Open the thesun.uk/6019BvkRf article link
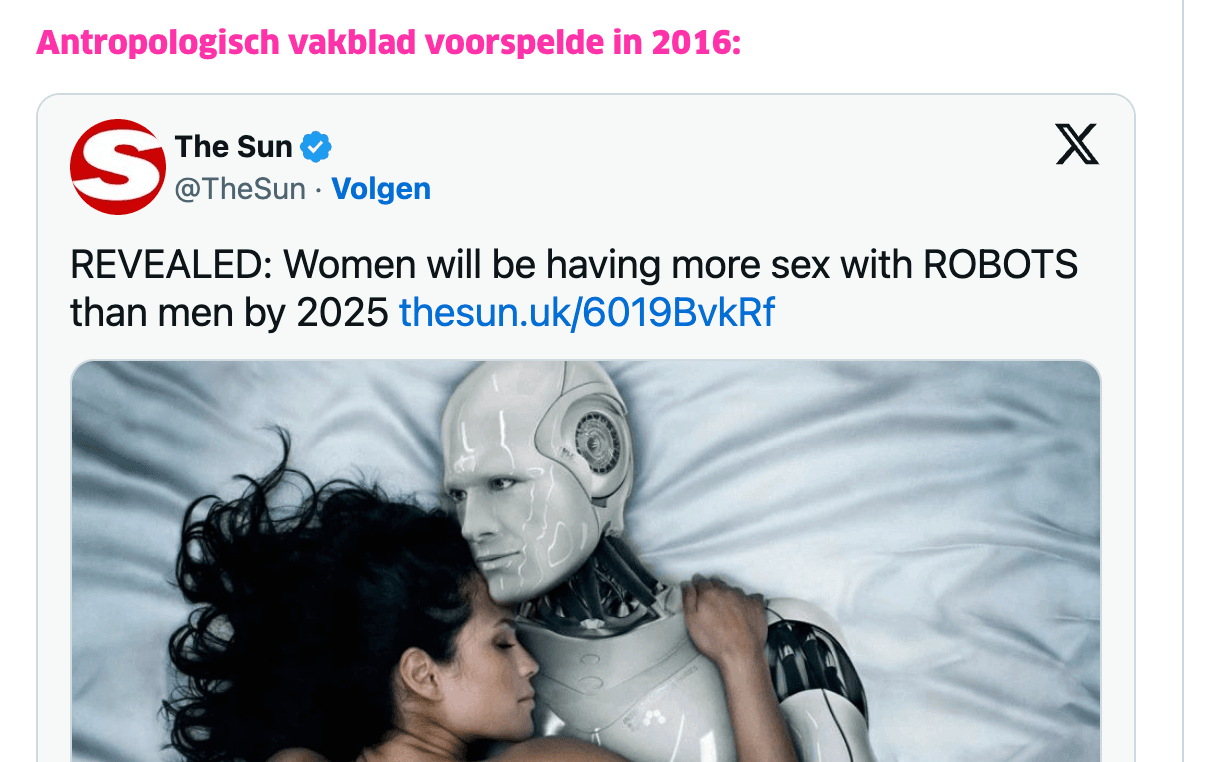This screenshot has width=1218, height=762. tap(586, 313)
